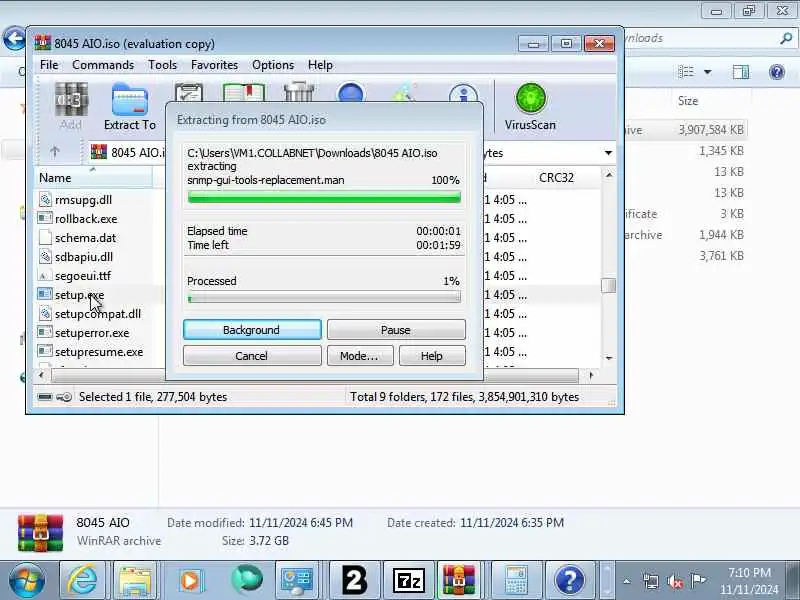Click the change view icon in Explorer
Screen dimensions: 800x600
(x=686, y=72)
